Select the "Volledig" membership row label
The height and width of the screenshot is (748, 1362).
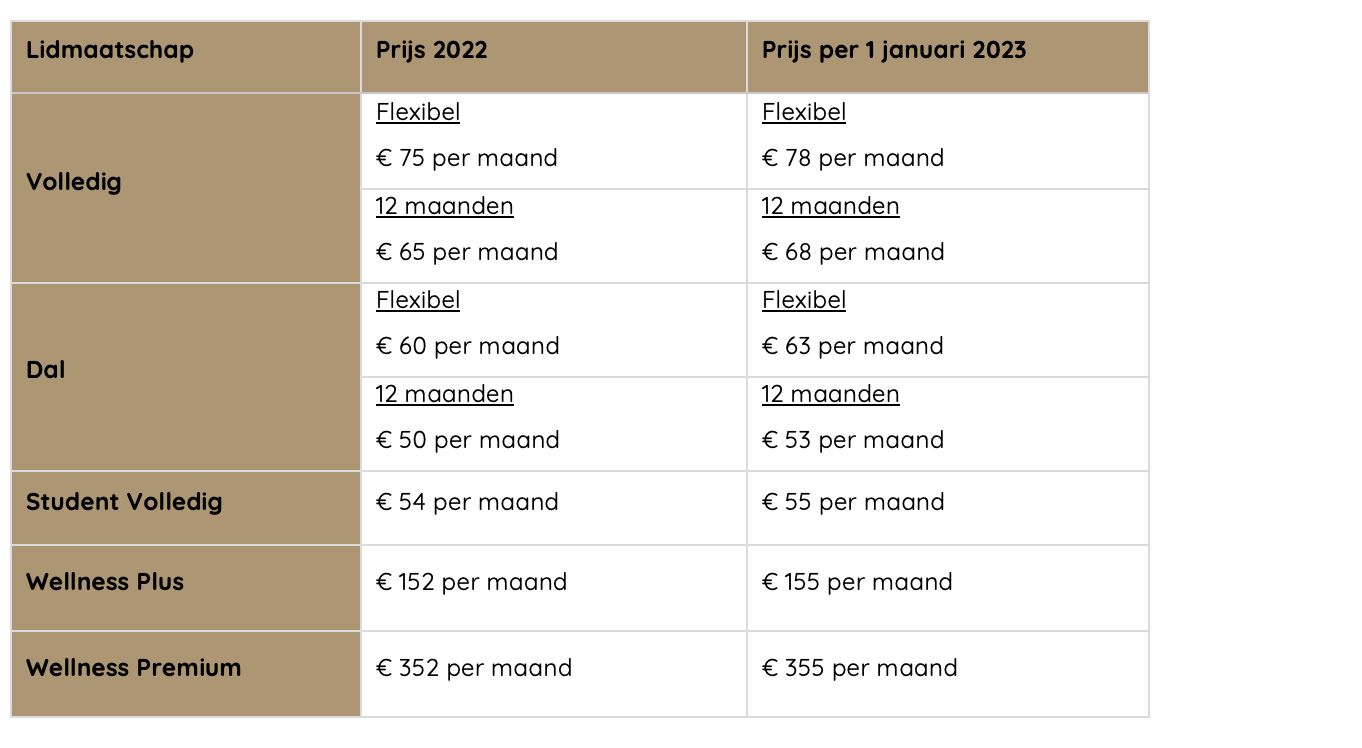click(74, 182)
